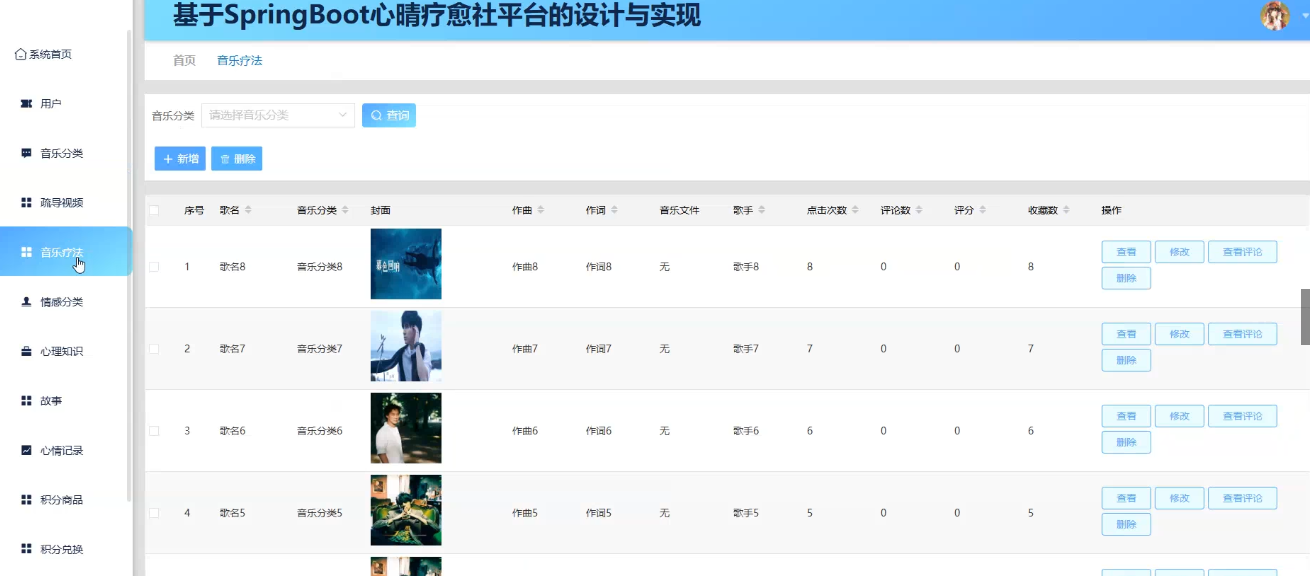Click 查看评论 for row 歌名8
Viewport: 1310px width, 576px height.
pyautogui.click(x=1242, y=252)
